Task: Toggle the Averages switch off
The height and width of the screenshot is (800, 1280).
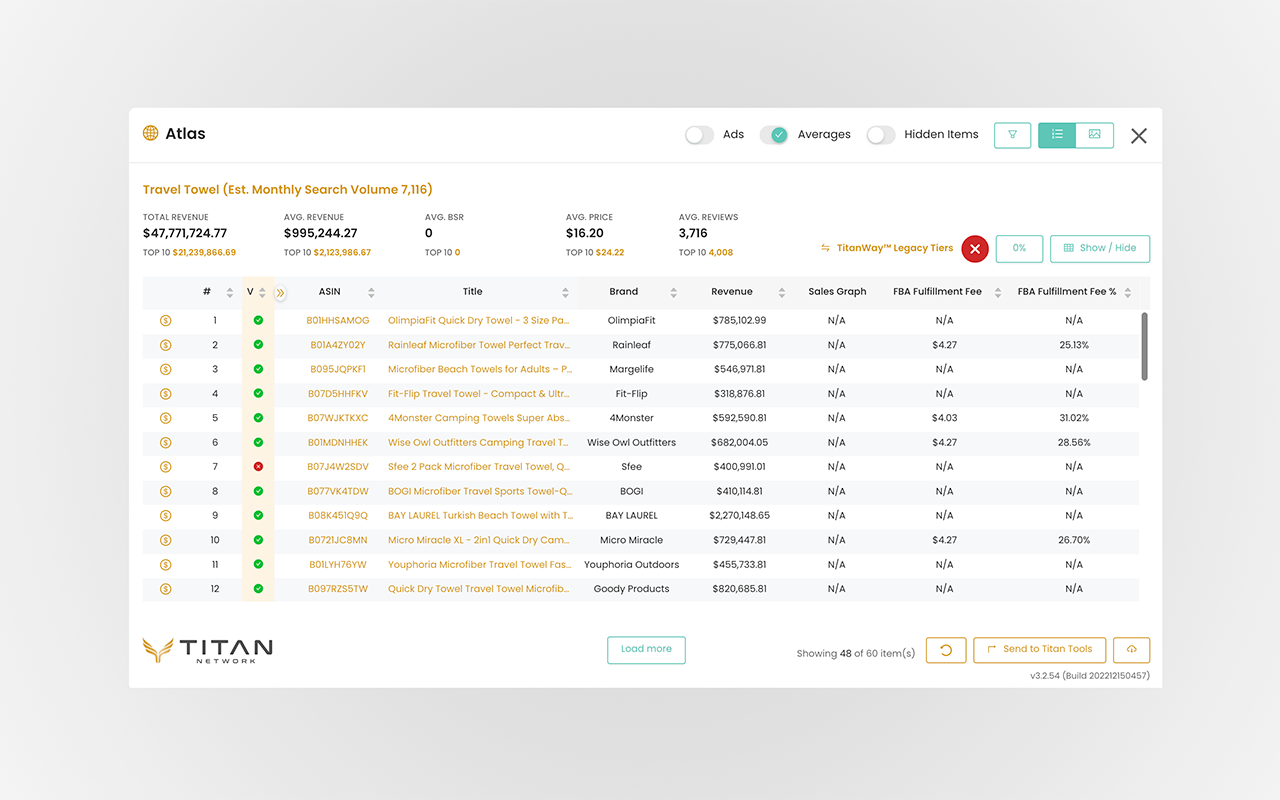Action: coord(774,135)
